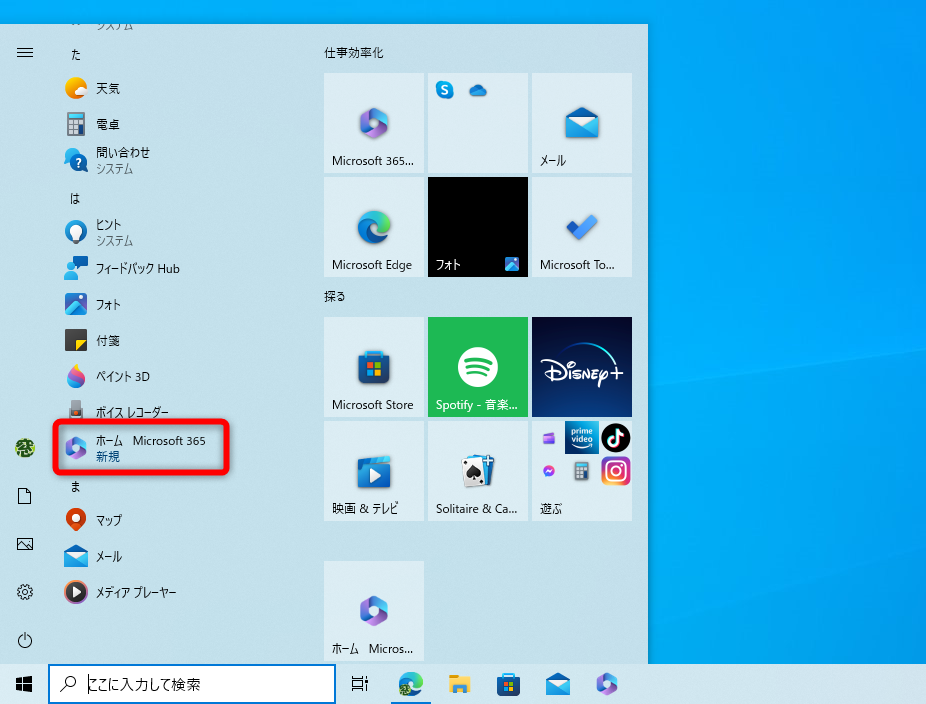Open Microsoft 365 from the taskbar
The width and height of the screenshot is (926, 704).
coord(607,684)
